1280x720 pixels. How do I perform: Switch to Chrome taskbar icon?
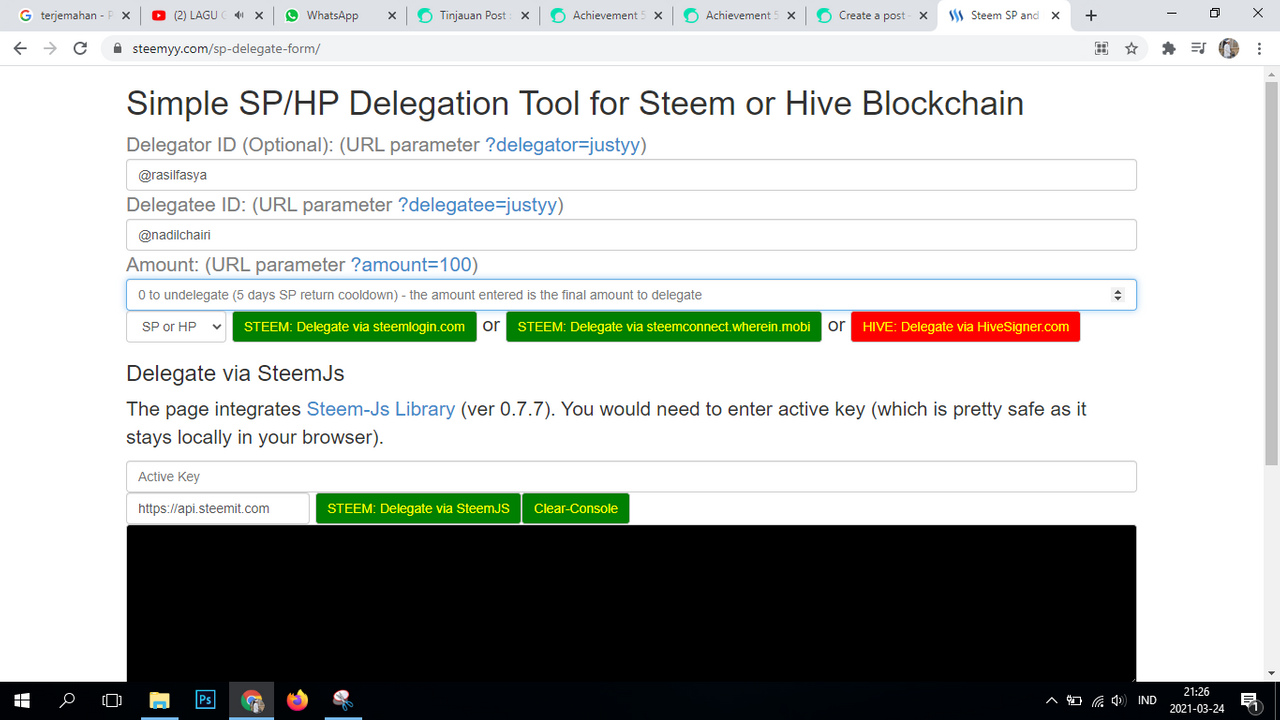point(251,700)
